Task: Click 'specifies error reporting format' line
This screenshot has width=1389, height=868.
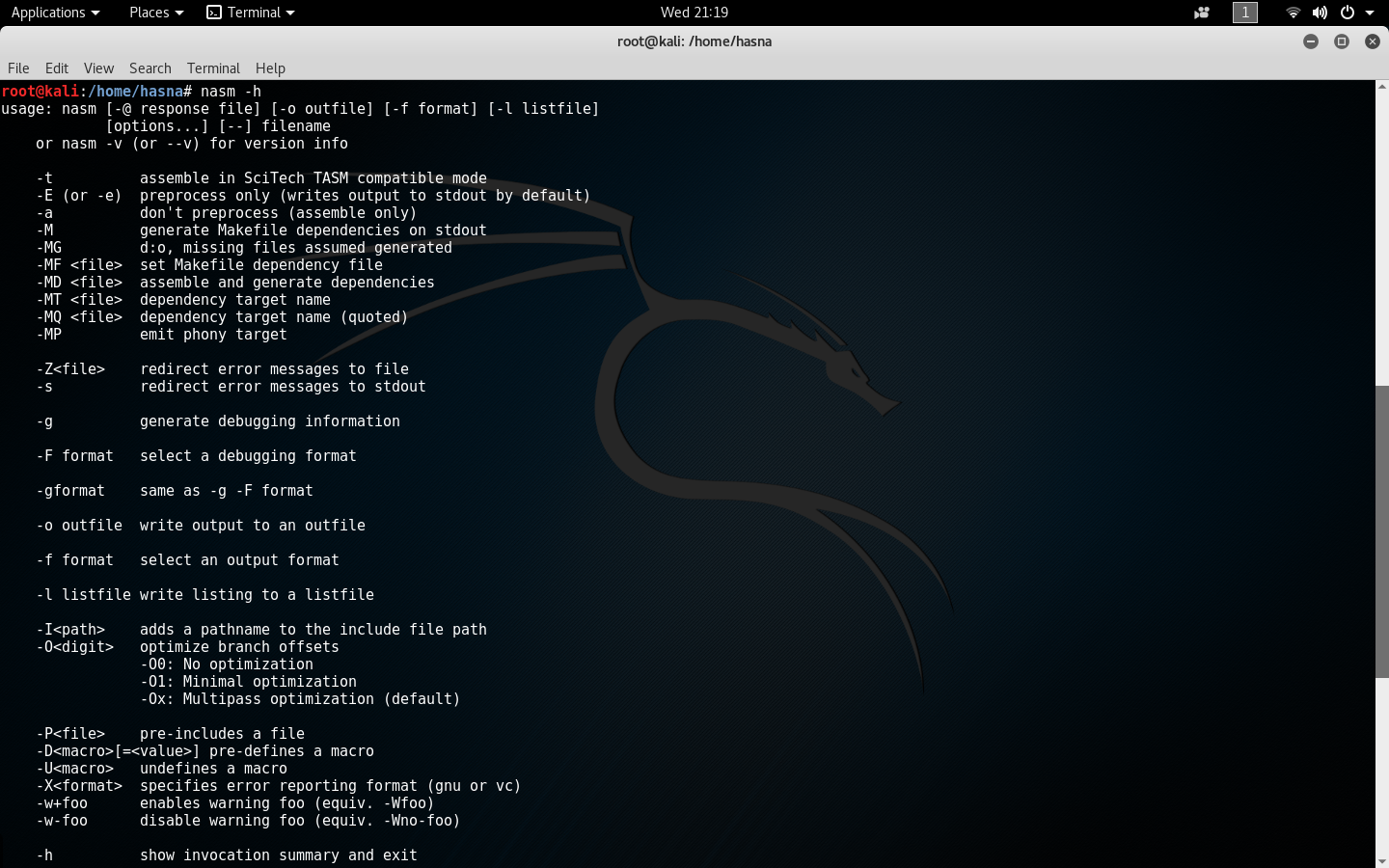Action: click(330, 786)
